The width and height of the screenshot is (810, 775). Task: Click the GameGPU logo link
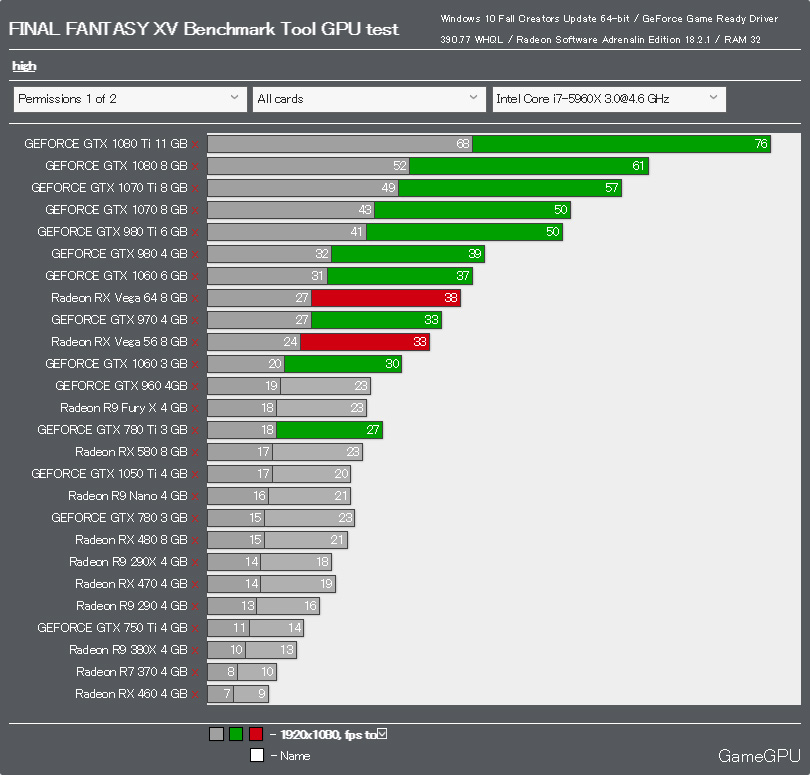tap(759, 756)
